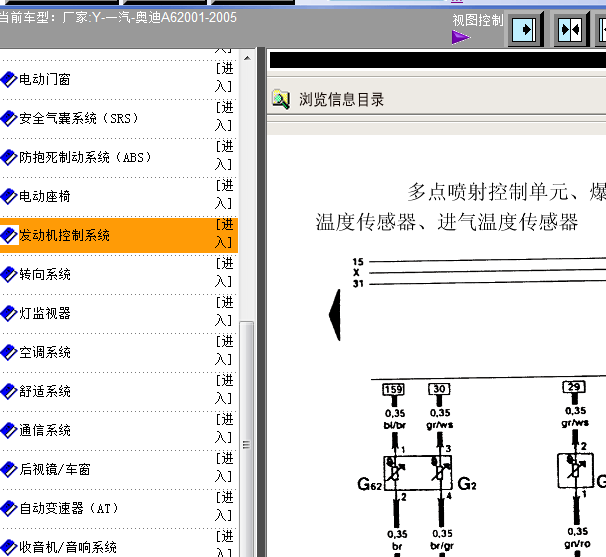Viewport: 606px width, 557px height.
Task: Open the 电动门窗 entry
Action: pyautogui.click(x=44, y=80)
